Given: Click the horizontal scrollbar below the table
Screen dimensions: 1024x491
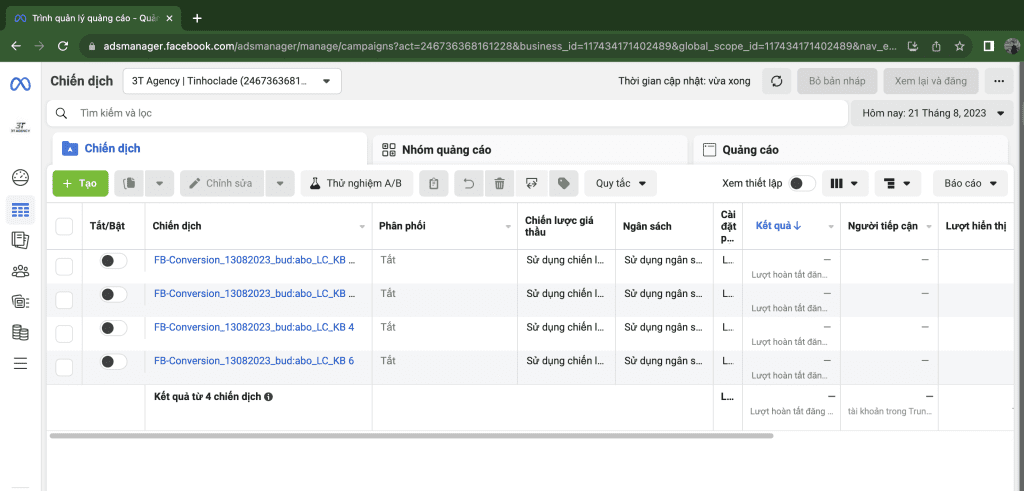Looking at the screenshot, I should click(411, 436).
